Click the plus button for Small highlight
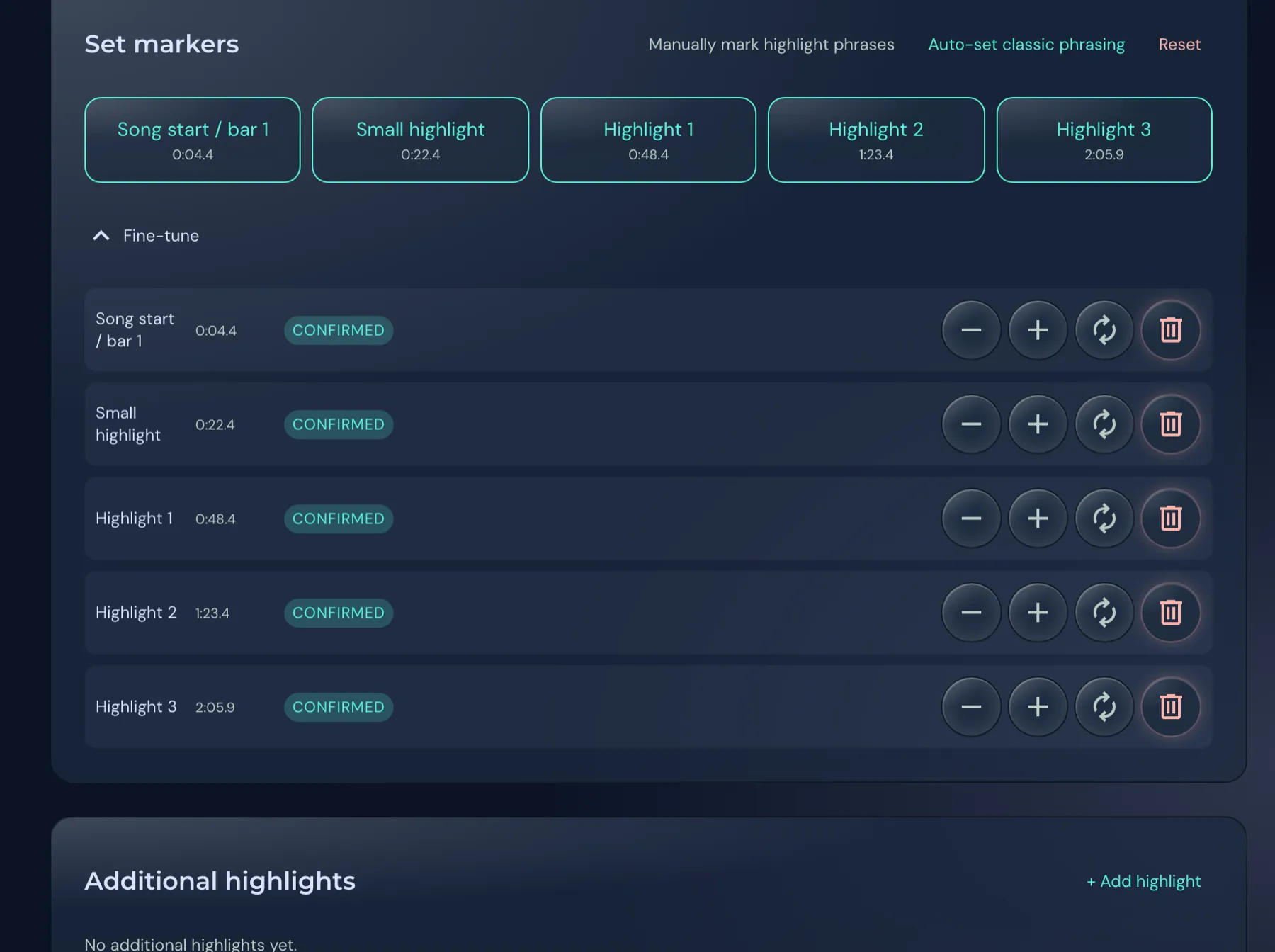The height and width of the screenshot is (952, 1275). pos(1038,424)
